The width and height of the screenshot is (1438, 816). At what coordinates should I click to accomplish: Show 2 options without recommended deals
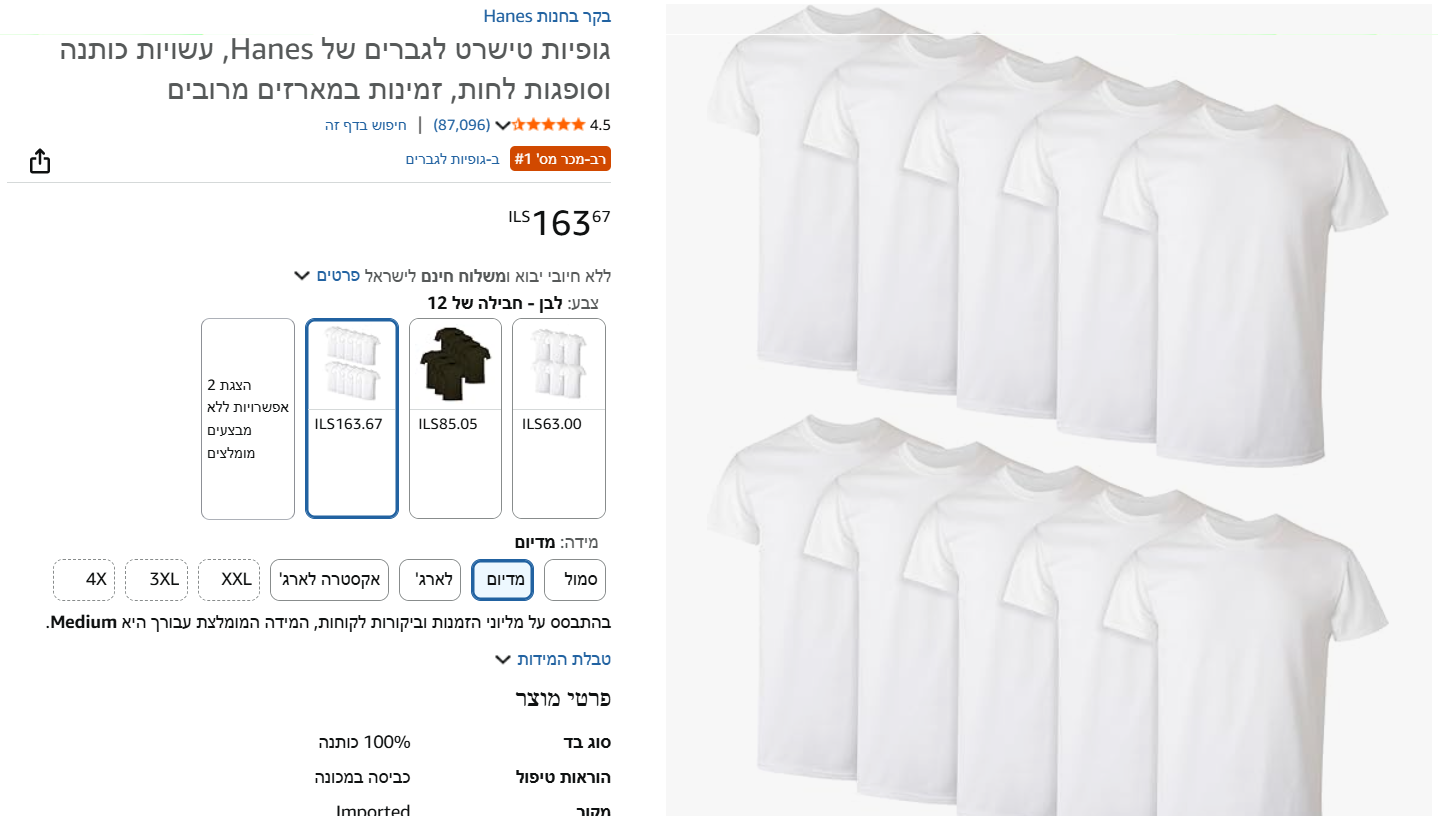point(248,419)
